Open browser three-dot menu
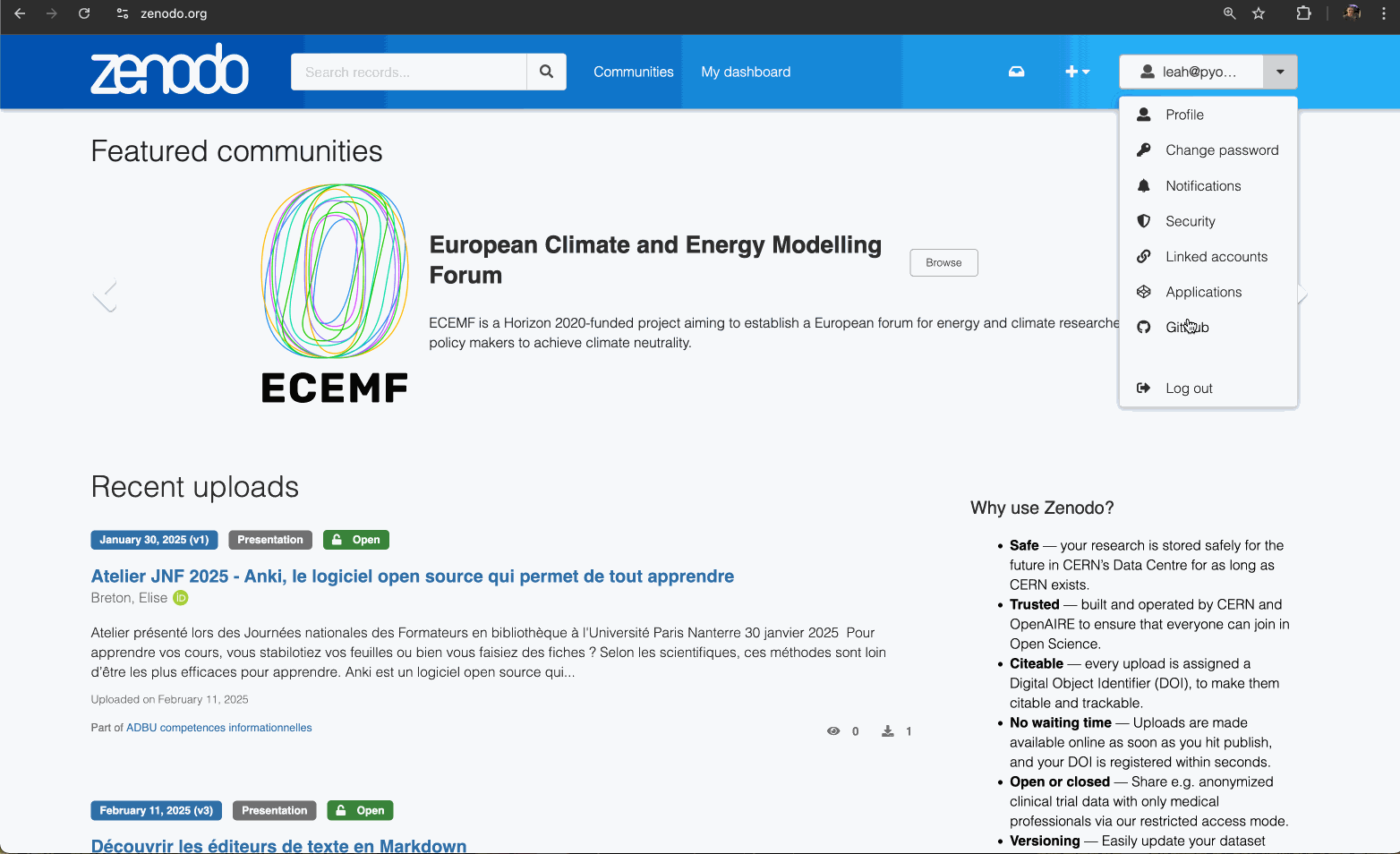The width and height of the screenshot is (1400, 854). (1384, 13)
